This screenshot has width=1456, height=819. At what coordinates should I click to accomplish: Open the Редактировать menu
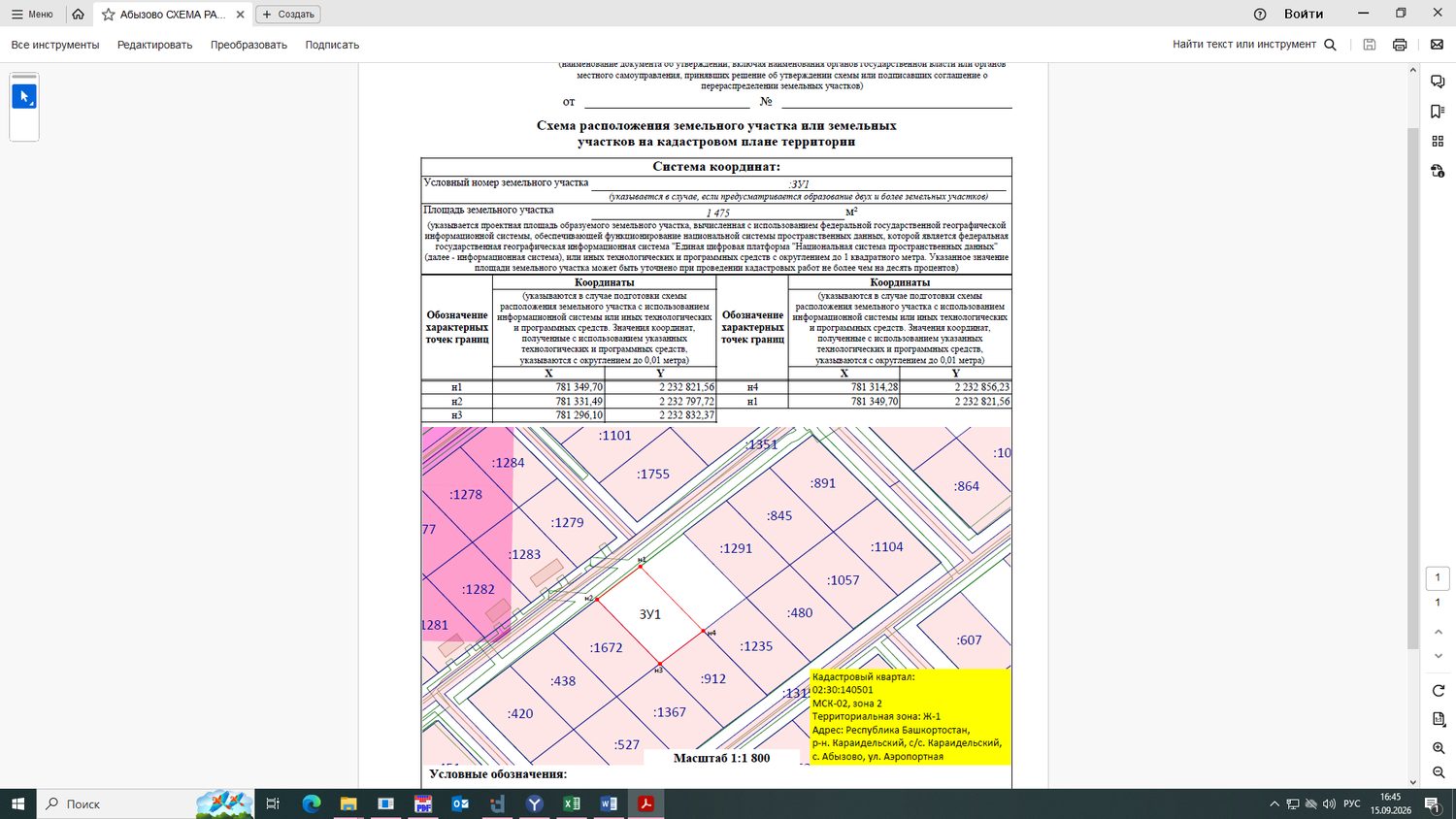click(154, 45)
